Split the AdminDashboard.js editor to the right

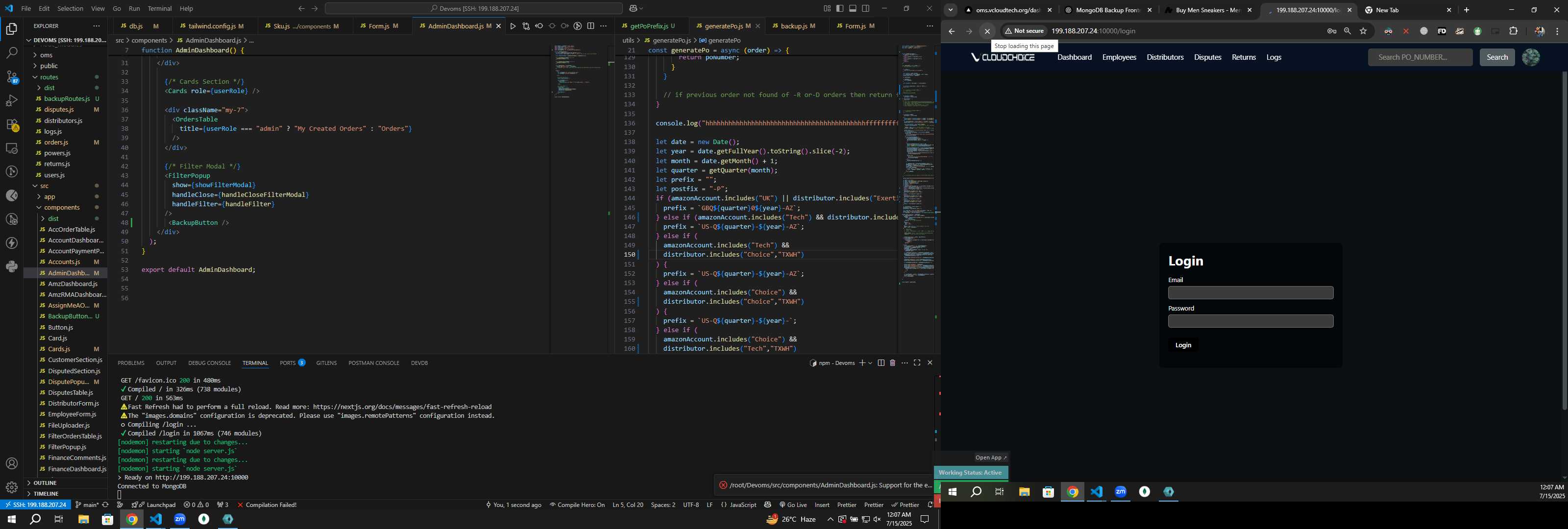pos(590,26)
